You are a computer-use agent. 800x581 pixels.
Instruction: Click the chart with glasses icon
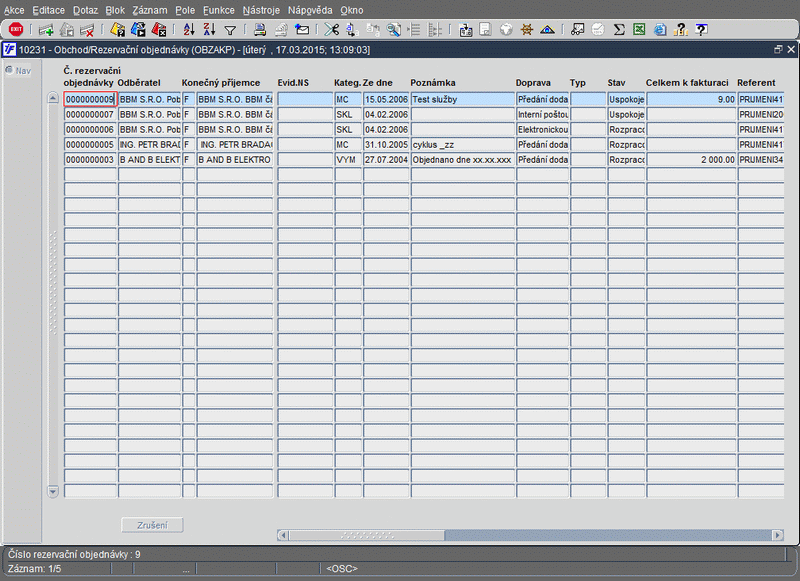tap(578, 30)
